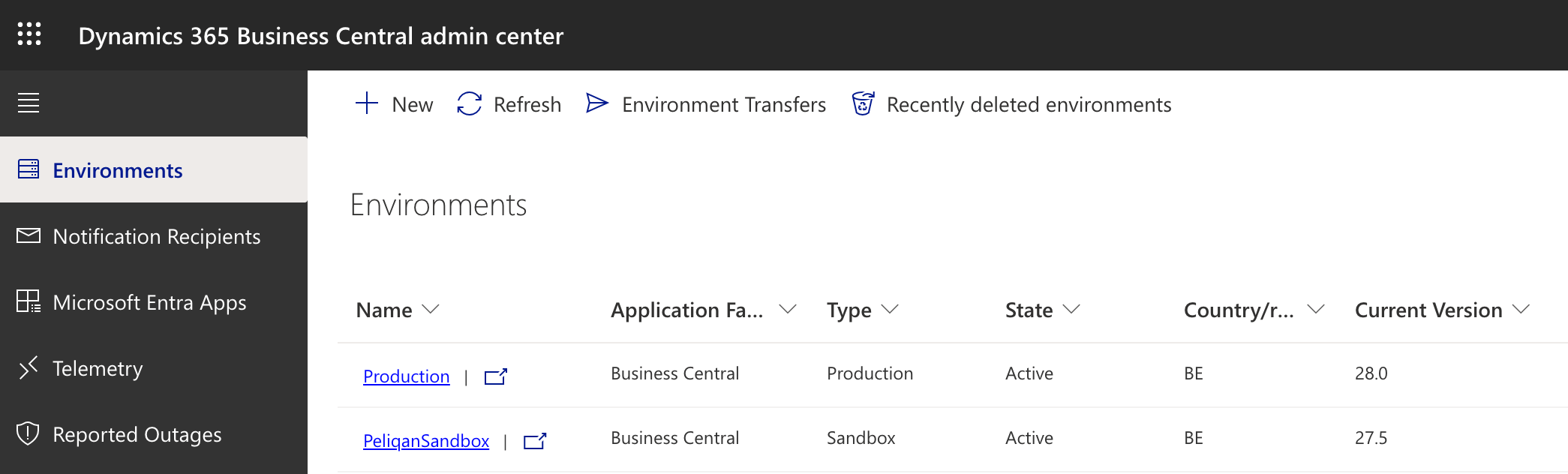Viewport: 1568px width, 474px height.
Task: Open Current Version column chevron
Action: (x=1521, y=309)
